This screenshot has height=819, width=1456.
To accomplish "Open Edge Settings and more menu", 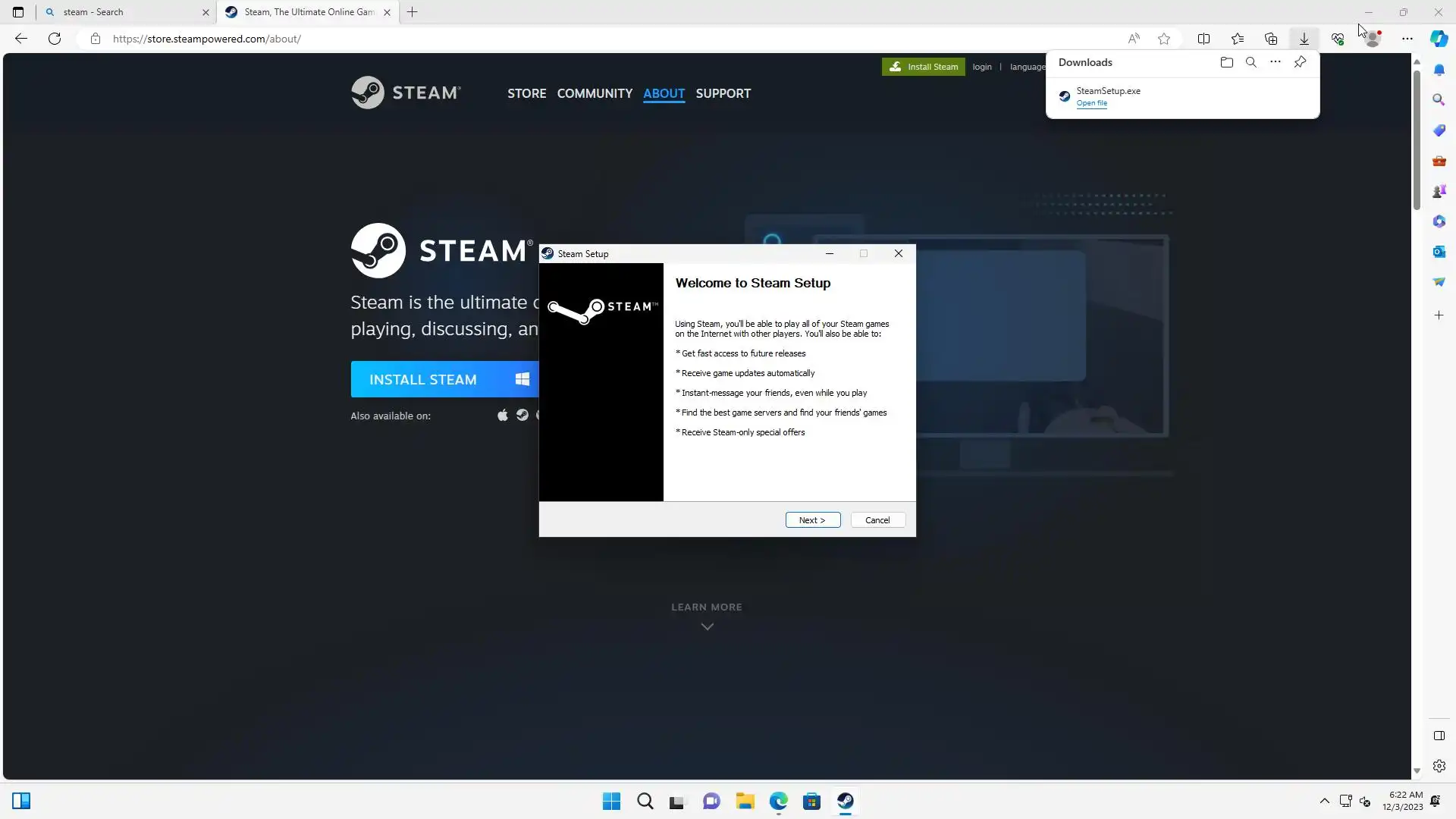I will click(x=1407, y=39).
